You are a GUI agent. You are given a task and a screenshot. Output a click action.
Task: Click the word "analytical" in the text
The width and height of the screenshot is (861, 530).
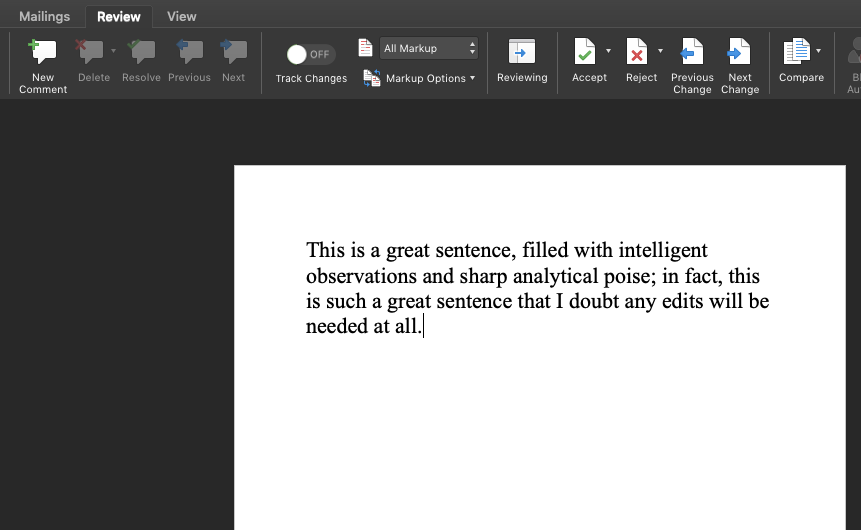[x=555, y=276]
